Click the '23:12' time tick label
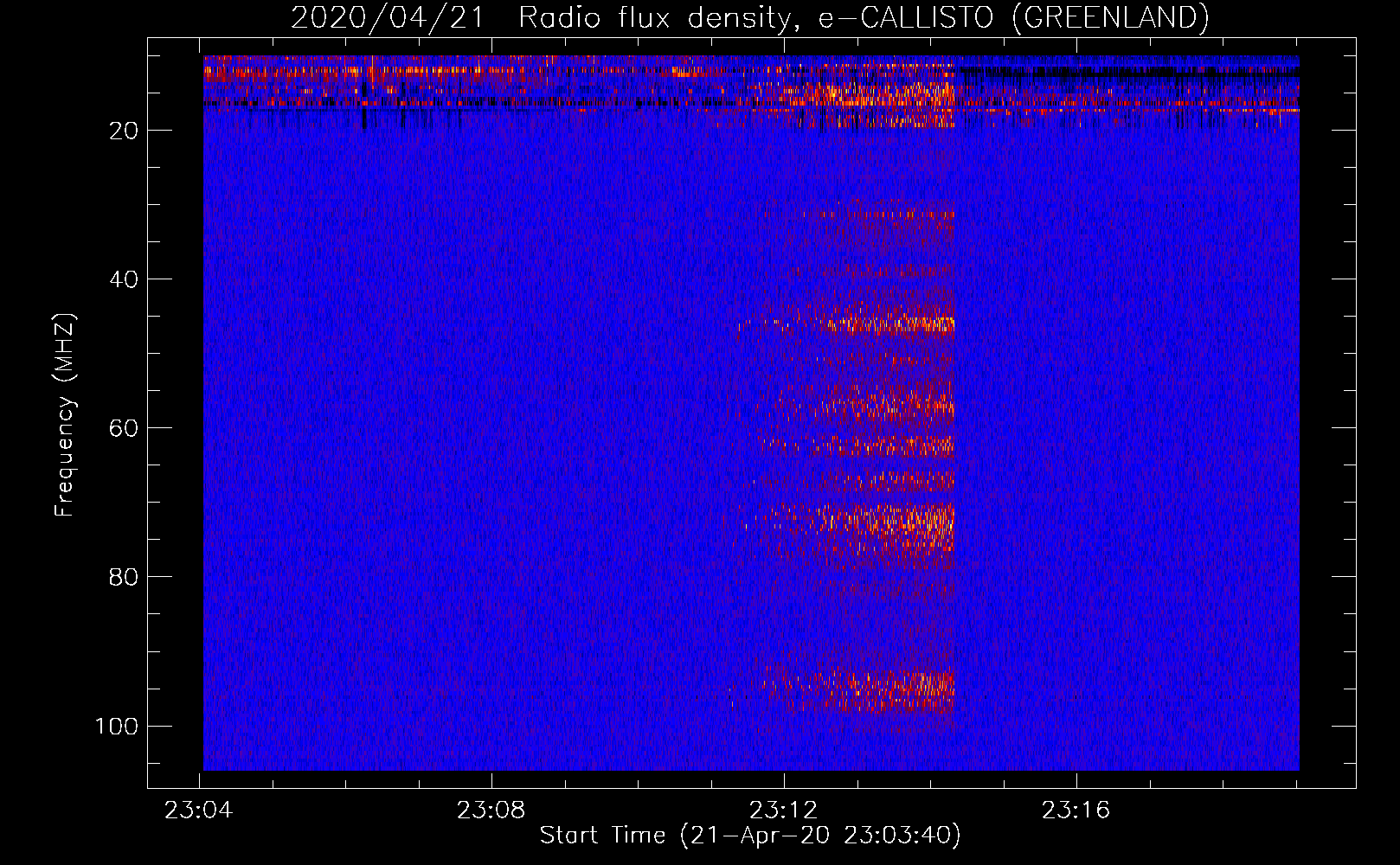Viewport: 1400px width, 865px height. coord(783,811)
